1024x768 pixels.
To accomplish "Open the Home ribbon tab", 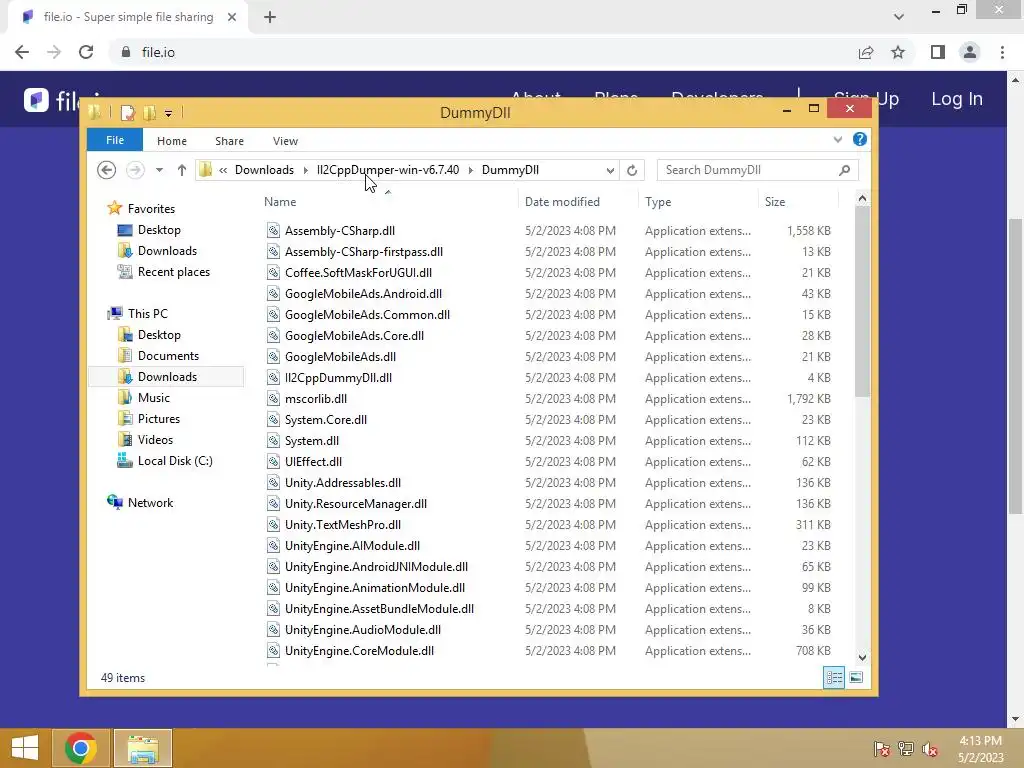I will point(172,141).
